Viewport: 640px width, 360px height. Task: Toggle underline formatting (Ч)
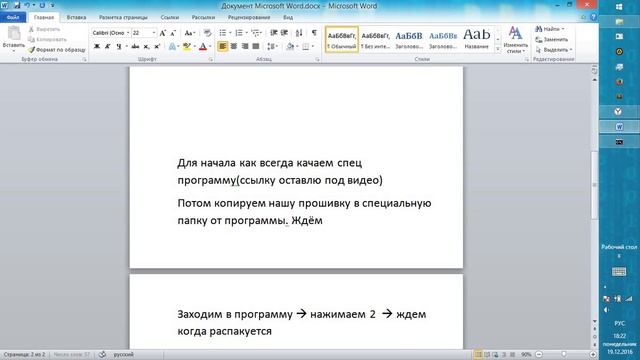118,47
